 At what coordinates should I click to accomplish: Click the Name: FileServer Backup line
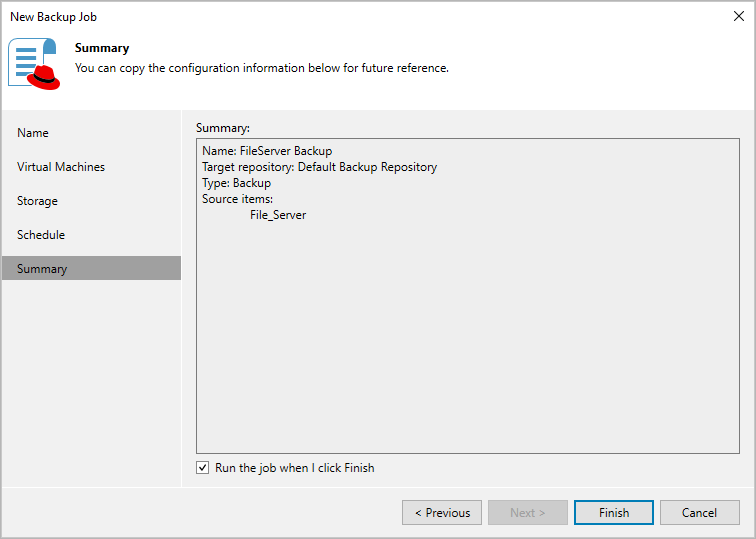(x=267, y=151)
